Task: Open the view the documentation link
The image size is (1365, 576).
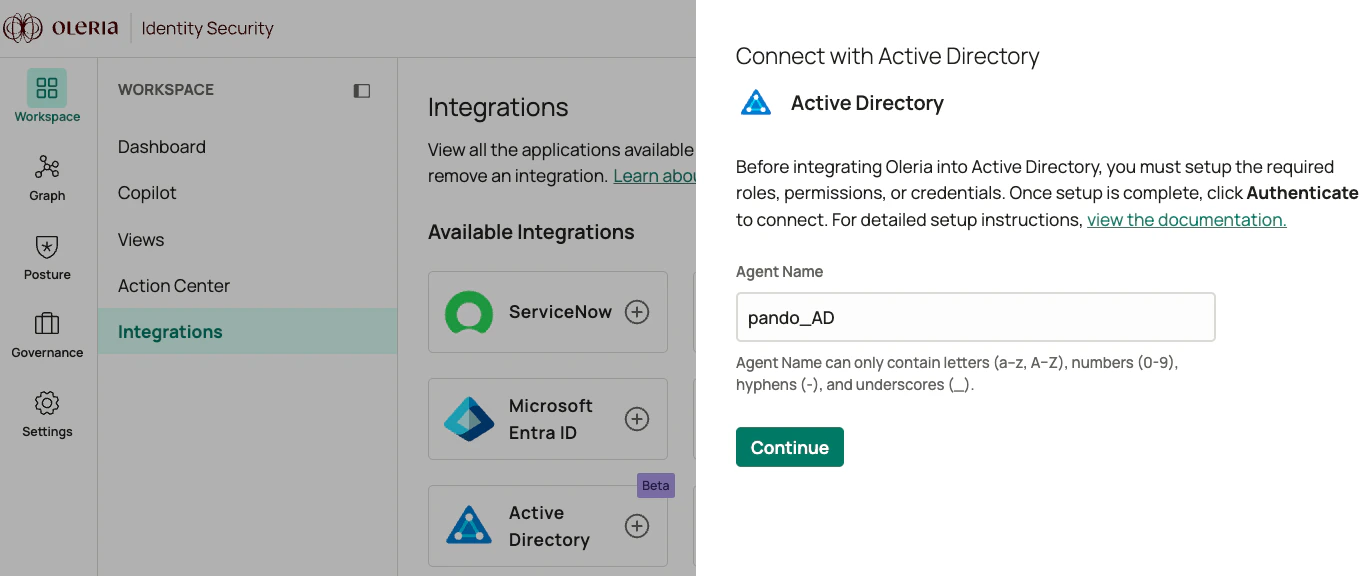Action: click(1187, 220)
